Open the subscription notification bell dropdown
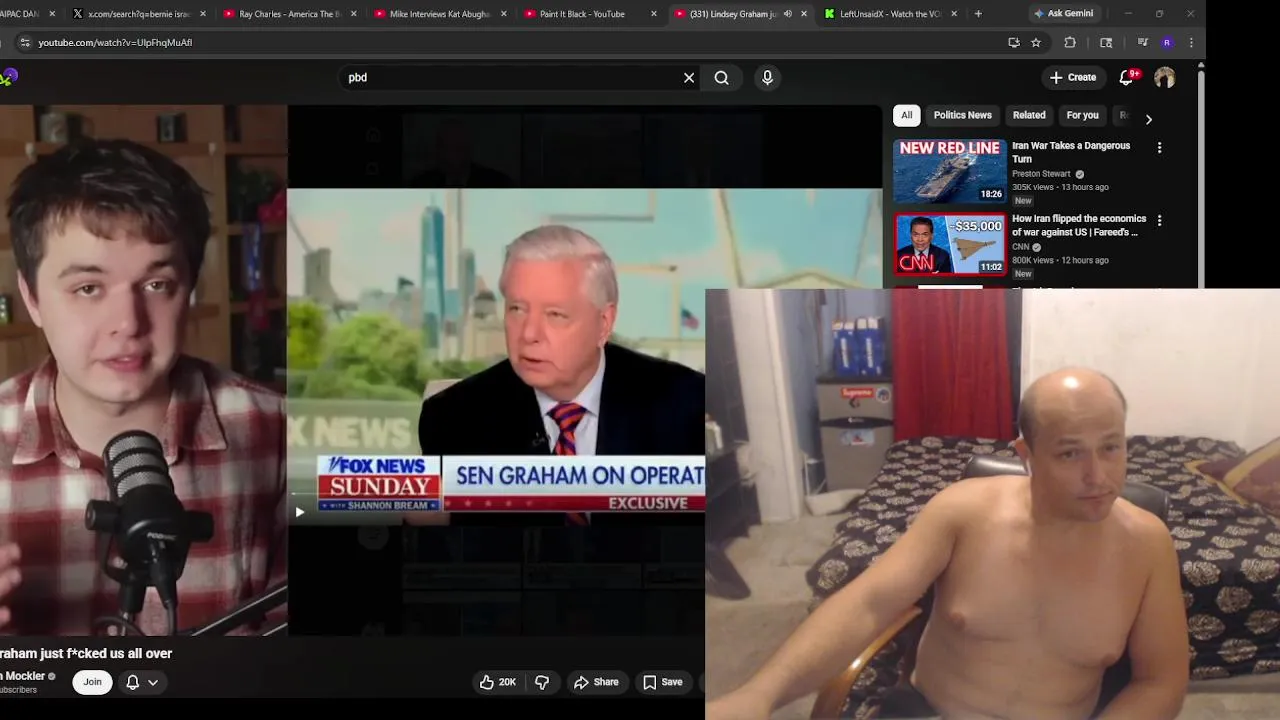This screenshot has height=720, width=1280. 141,682
